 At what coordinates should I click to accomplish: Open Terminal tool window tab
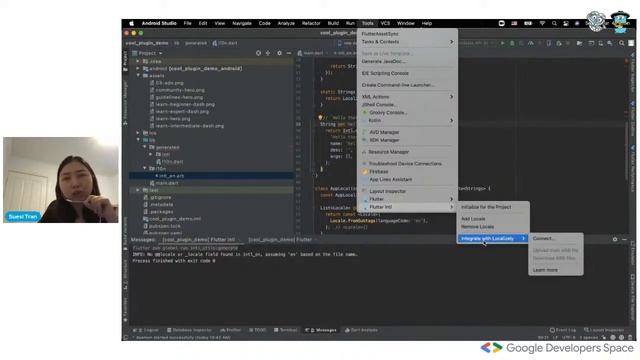(286, 330)
